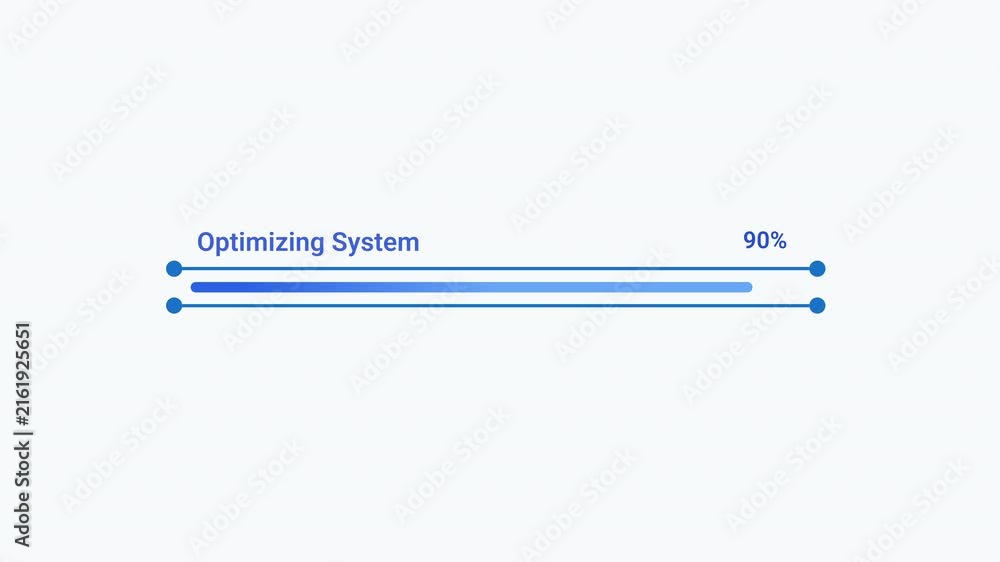Screen dimensions: 1000x562
Task: Click the vertical Adobe Stock text
Action: [x=23, y=493]
